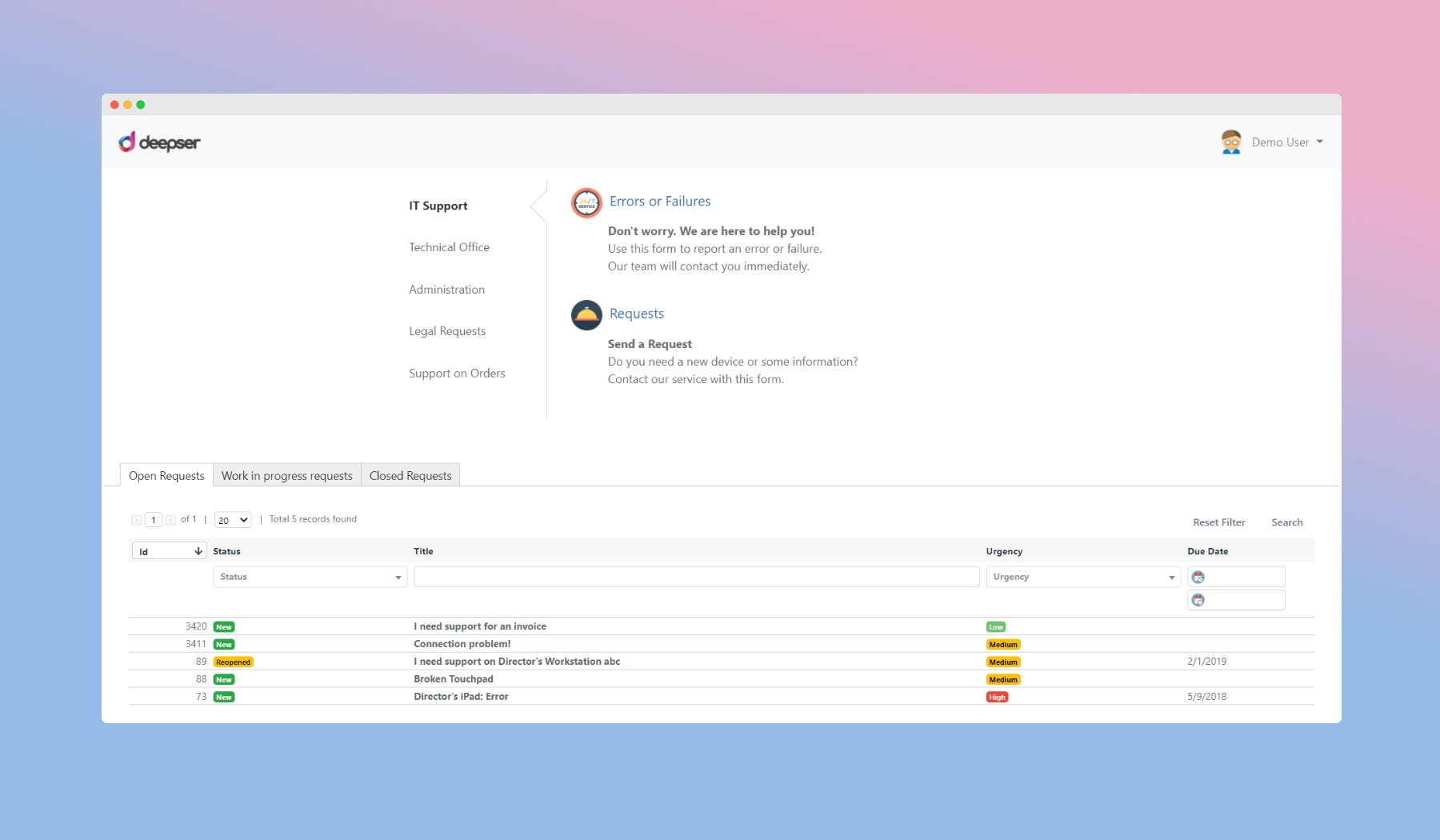The width and height of the screenshot is (1440, 840).
Task: Open the second Due Date calendar picker
Action: pos(1198,600)
